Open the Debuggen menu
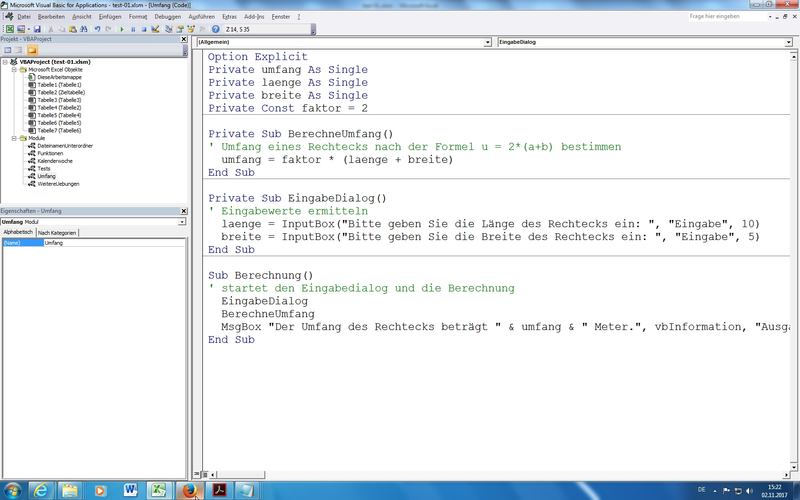 click(168, 17)
